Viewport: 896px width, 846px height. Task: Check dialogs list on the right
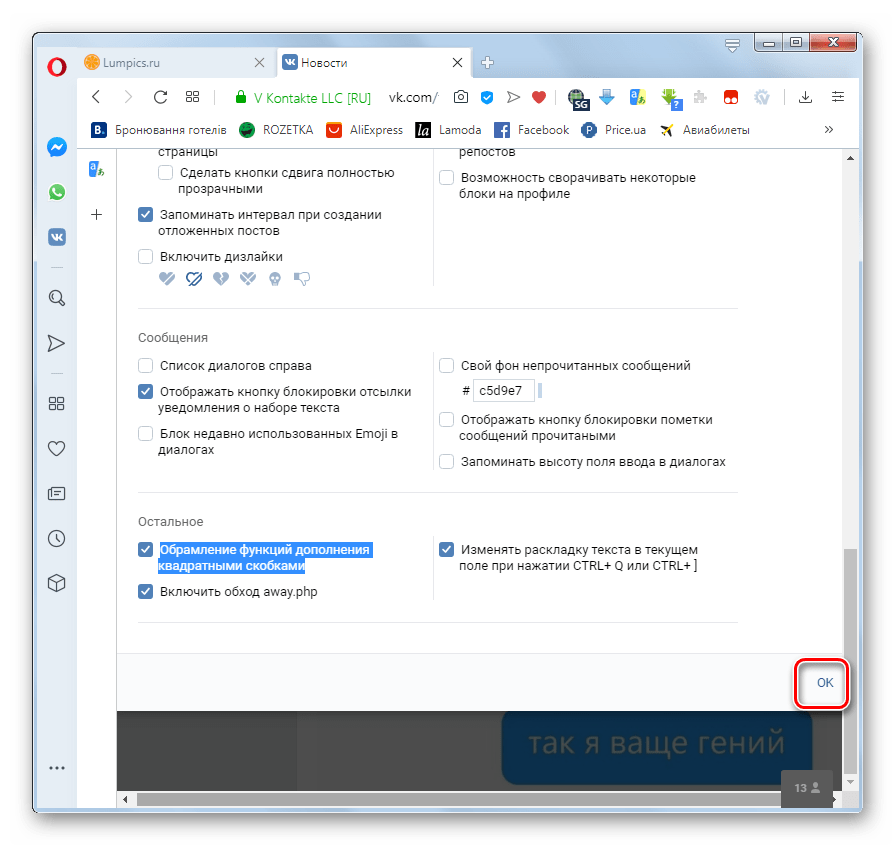[x=146, y=365]
